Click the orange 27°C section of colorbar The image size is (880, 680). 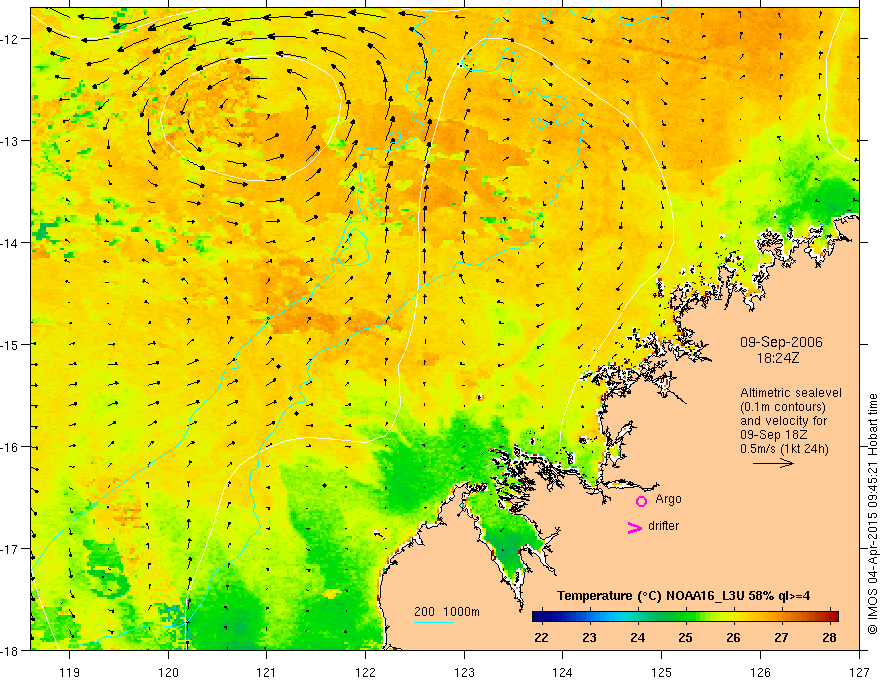[x=781, y=617]
